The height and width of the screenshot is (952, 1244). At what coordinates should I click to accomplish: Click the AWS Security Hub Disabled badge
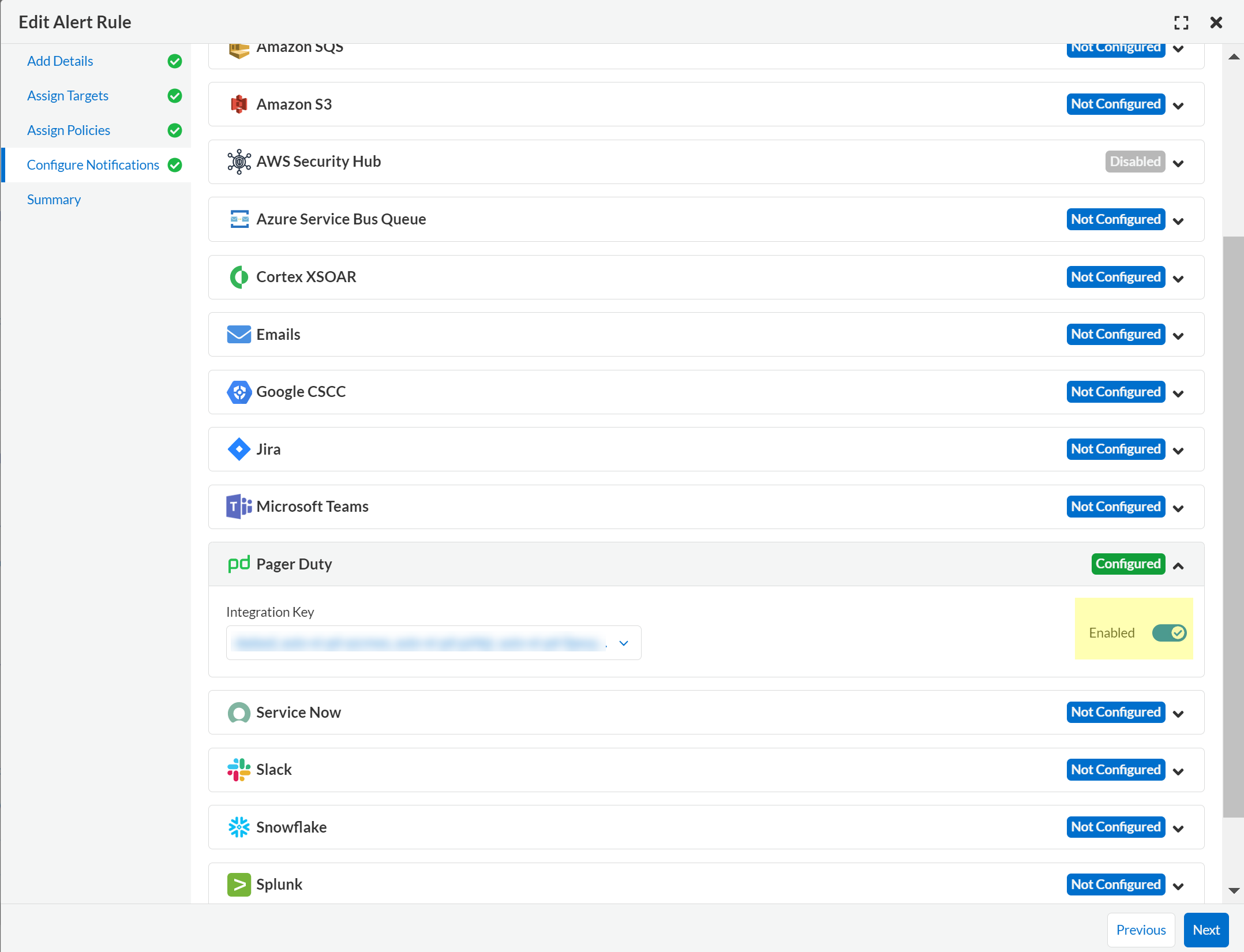(x=1135, y=162)
